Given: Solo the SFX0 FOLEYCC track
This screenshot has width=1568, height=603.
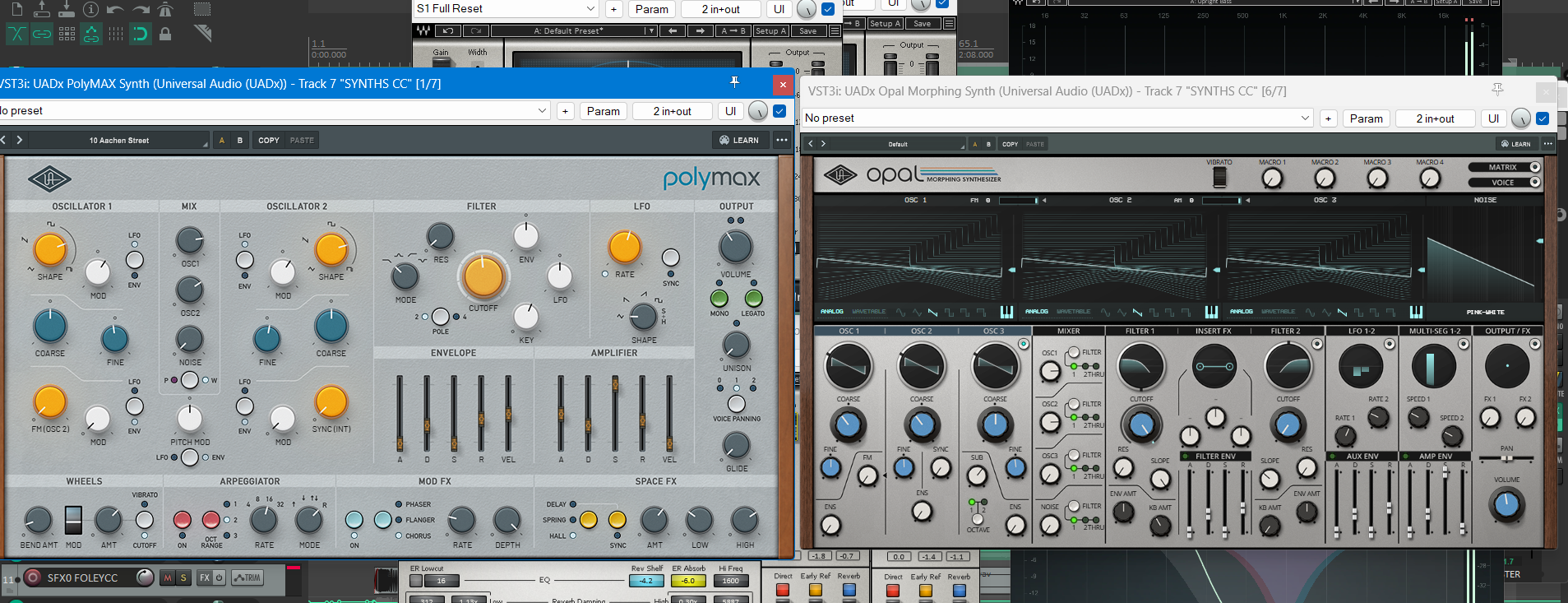Looking at the screenshot, I should pyautogui.click(x=183, y=577).
